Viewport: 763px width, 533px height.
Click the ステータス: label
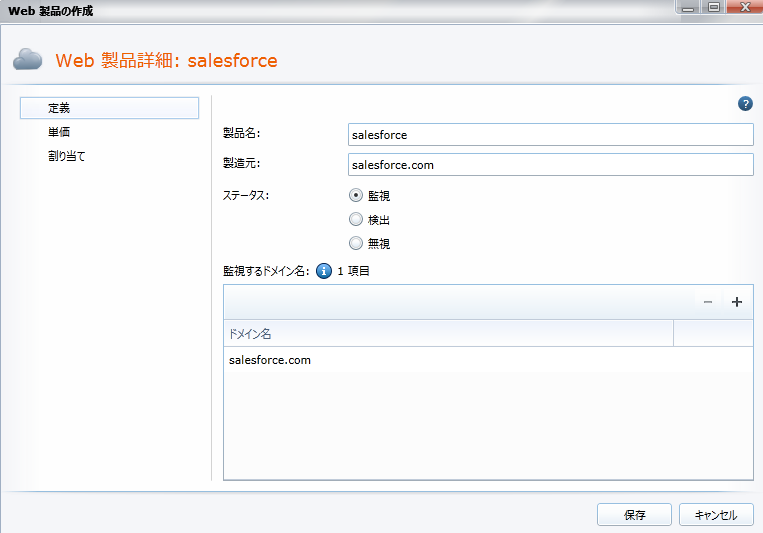246,196
